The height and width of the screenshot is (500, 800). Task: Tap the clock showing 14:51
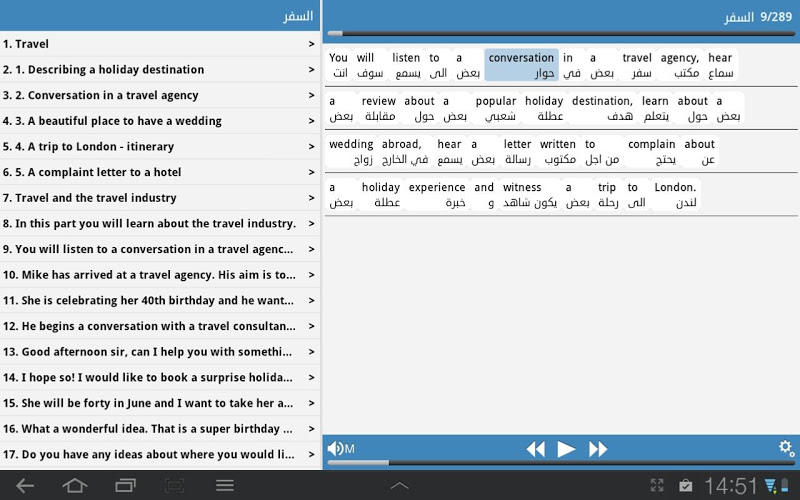pos(731,486)
